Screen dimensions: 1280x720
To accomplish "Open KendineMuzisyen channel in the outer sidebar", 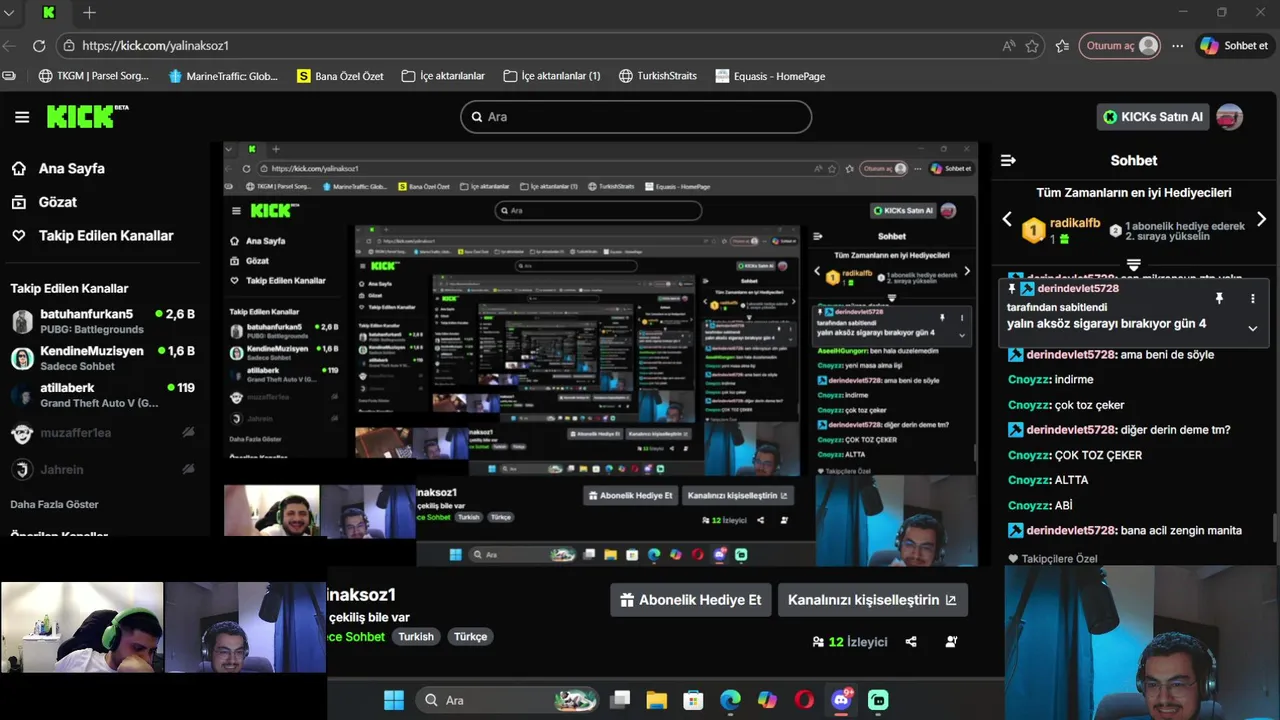I will click(x=104, y=358).
